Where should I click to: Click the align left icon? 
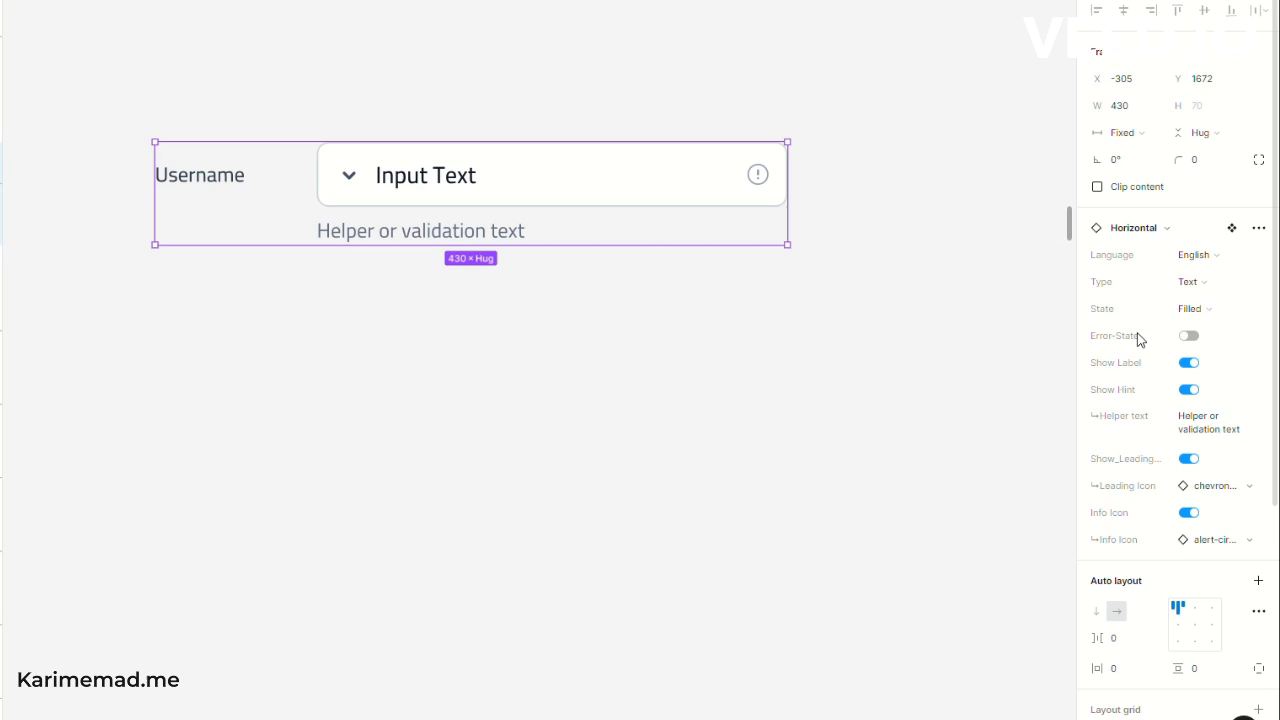tap(1097, 10)
